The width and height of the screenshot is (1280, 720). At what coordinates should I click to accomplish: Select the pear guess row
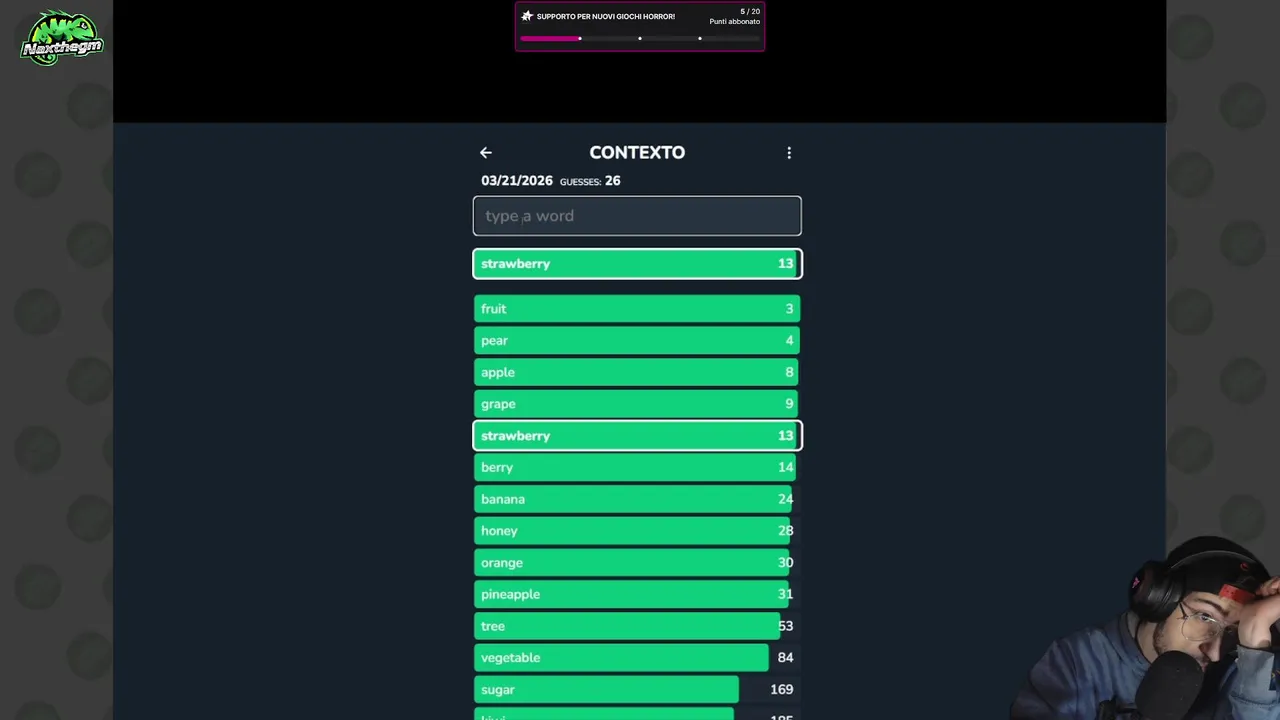[637, 341]
